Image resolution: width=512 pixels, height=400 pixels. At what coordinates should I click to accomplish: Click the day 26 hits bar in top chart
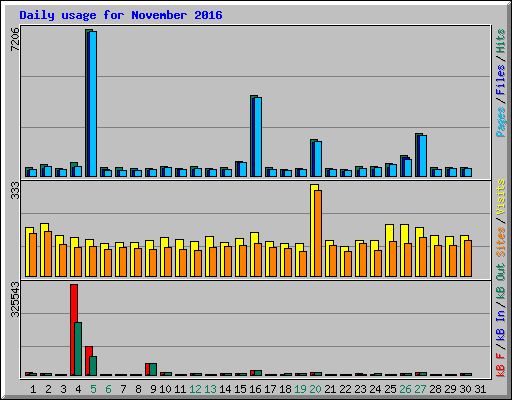coord(402,166)
